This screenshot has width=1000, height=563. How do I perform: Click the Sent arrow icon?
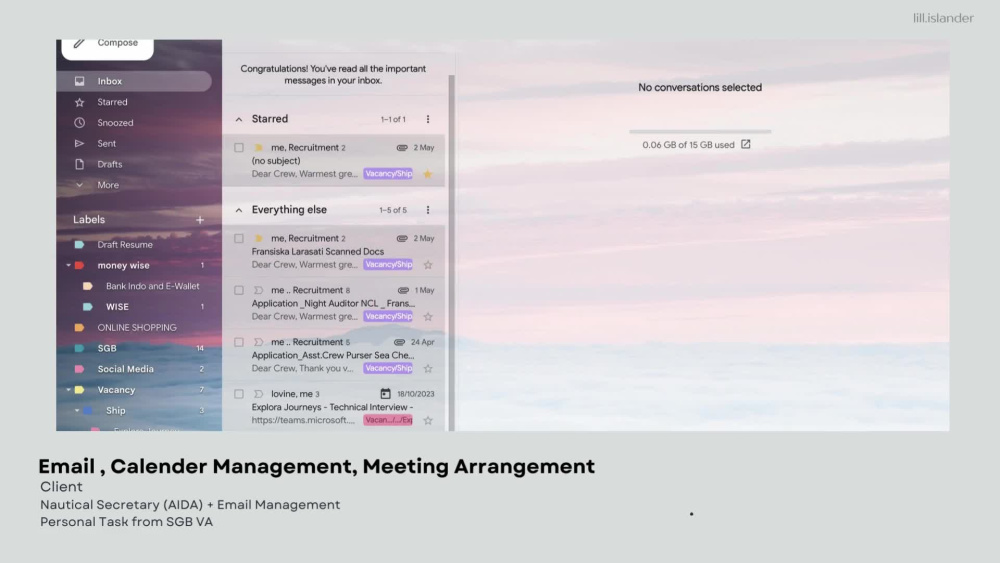coord(79,143)
